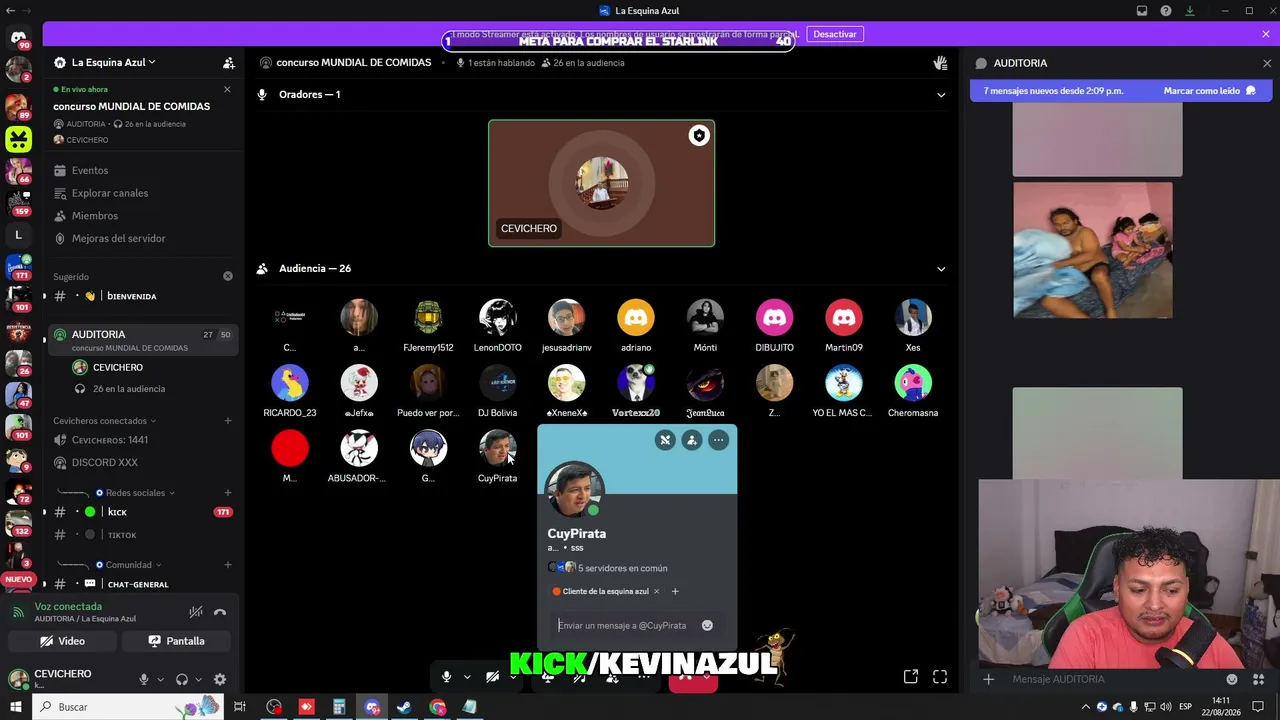Remove the Cliente de la esquina azul role
This screenshot has height=720, width=1280.
pos(656,591)
